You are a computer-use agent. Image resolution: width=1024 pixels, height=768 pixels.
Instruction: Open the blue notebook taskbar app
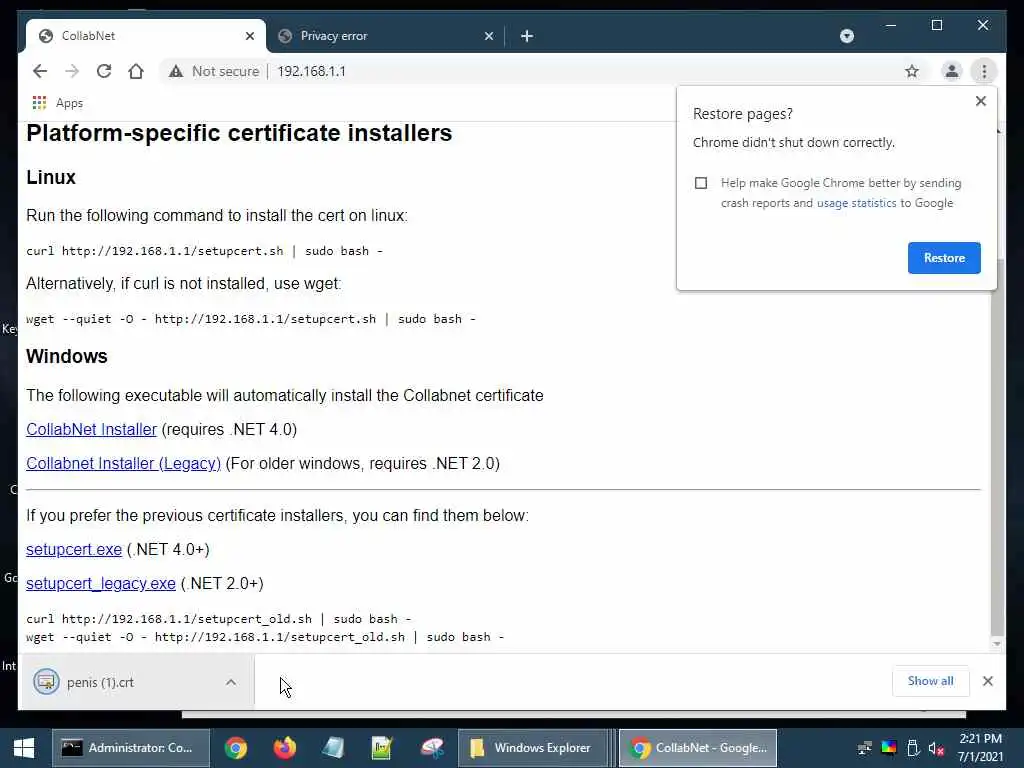333,748
